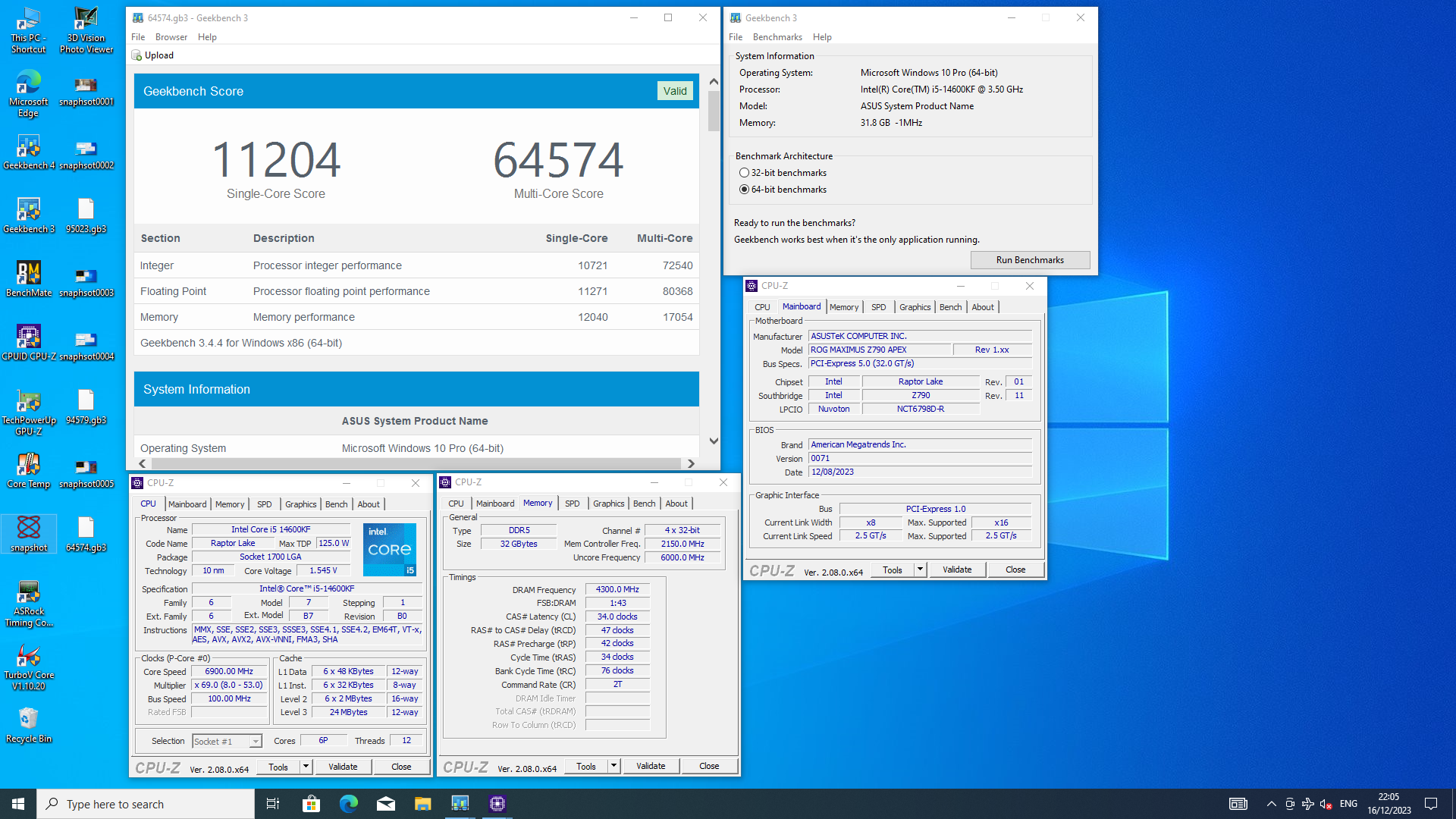1456x819 pixels.
Task: Open Microsoft Store from taskbar
Action: click(311, 804)
